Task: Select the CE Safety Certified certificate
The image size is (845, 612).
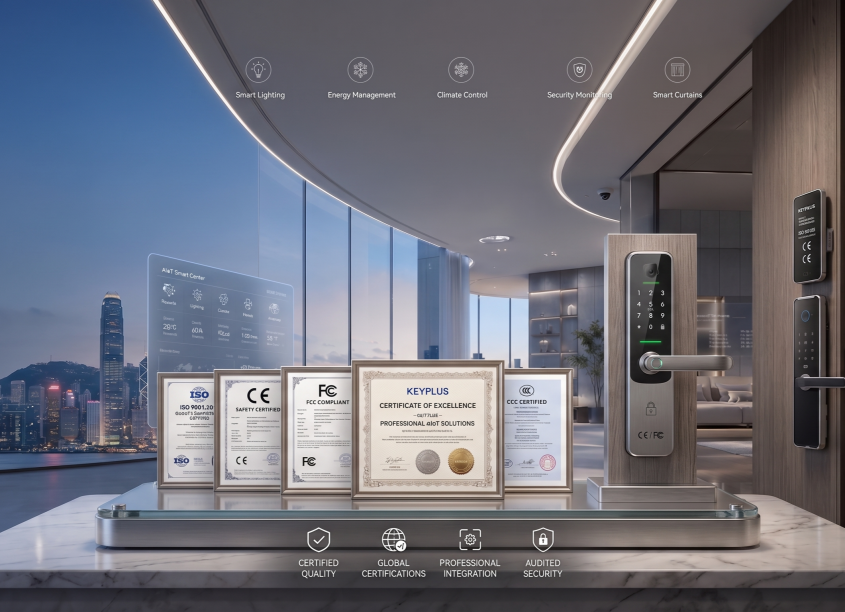Action: point(248,430)
